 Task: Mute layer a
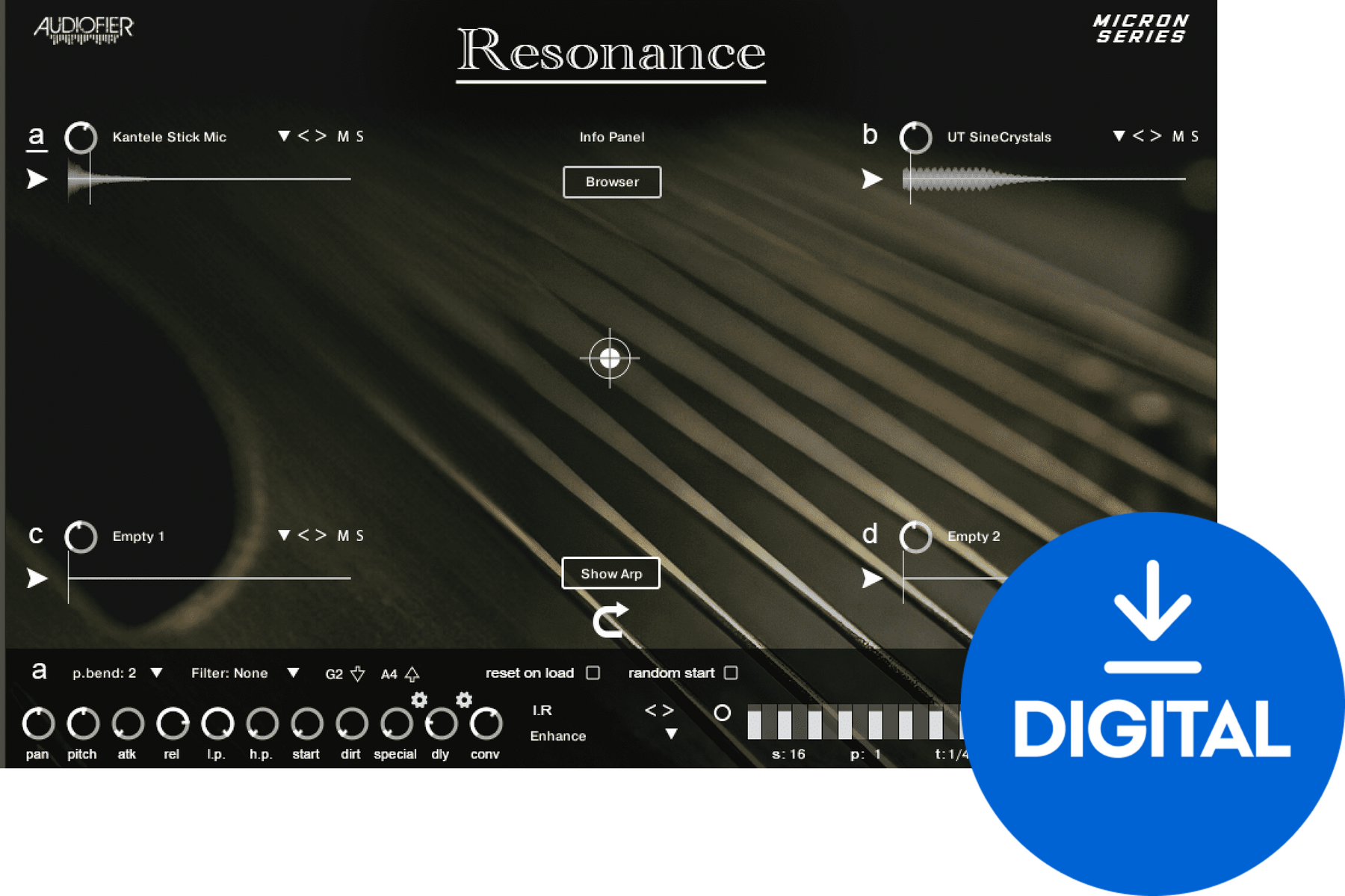point(343,137)
